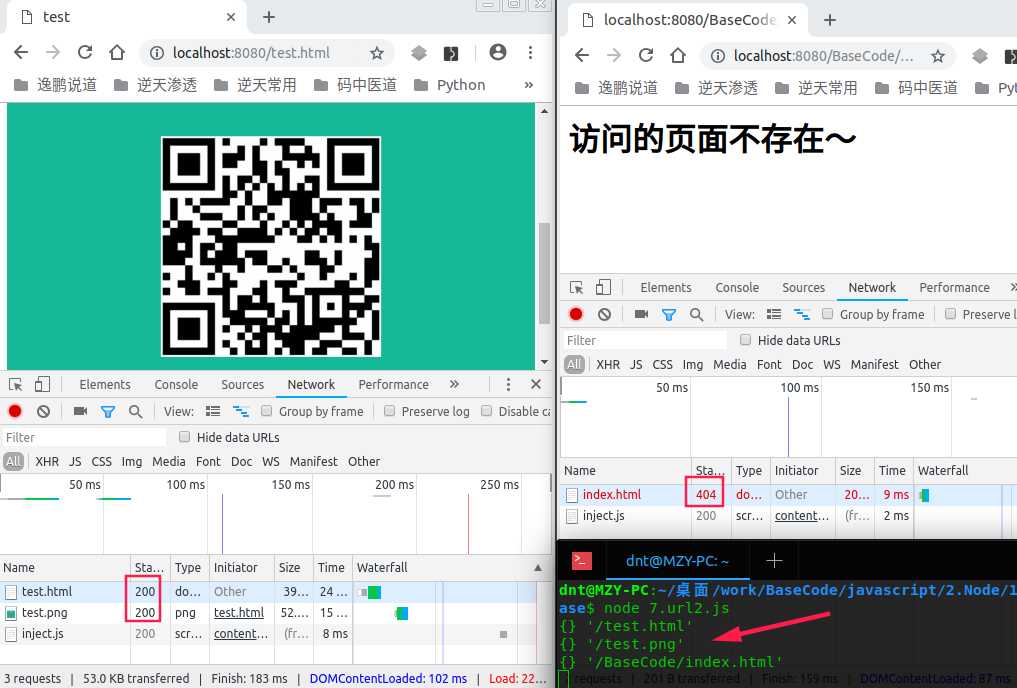Select inject.js request in right DevTools
This screenshot has height=688, width=1017.
603,516
